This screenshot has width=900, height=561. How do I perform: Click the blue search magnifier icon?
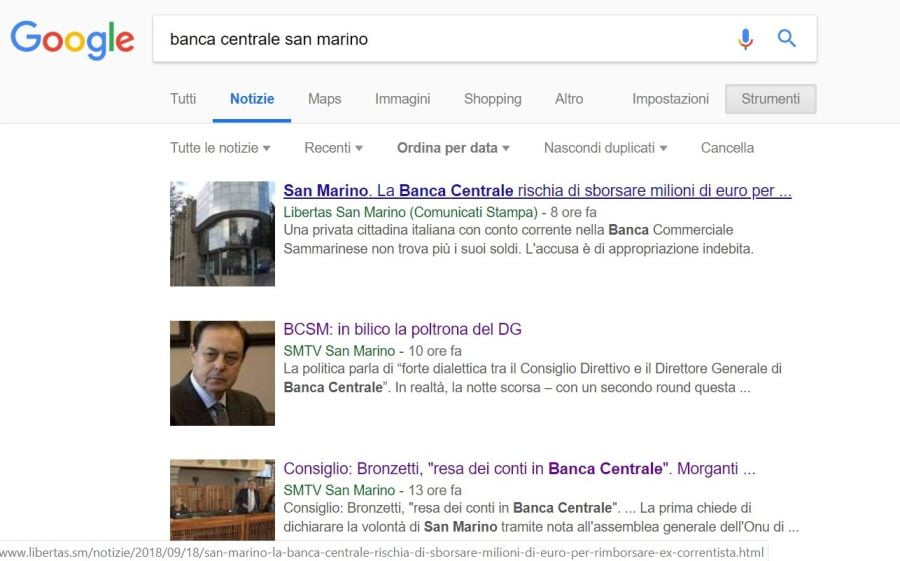coord(786,38)
